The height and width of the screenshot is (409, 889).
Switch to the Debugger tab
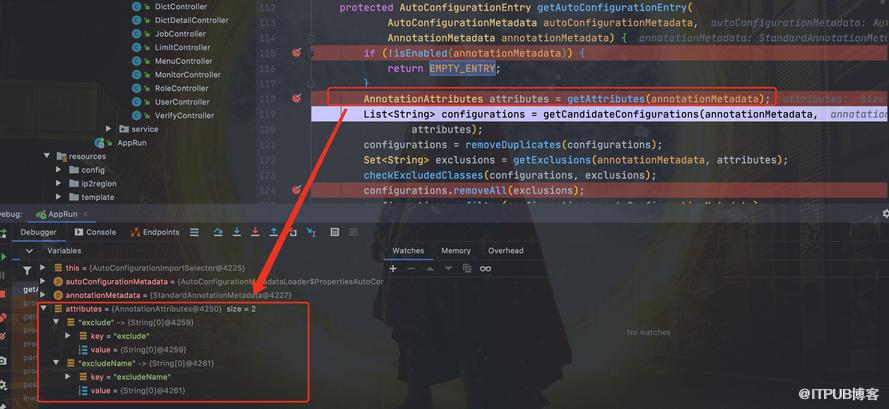point(39,232)
